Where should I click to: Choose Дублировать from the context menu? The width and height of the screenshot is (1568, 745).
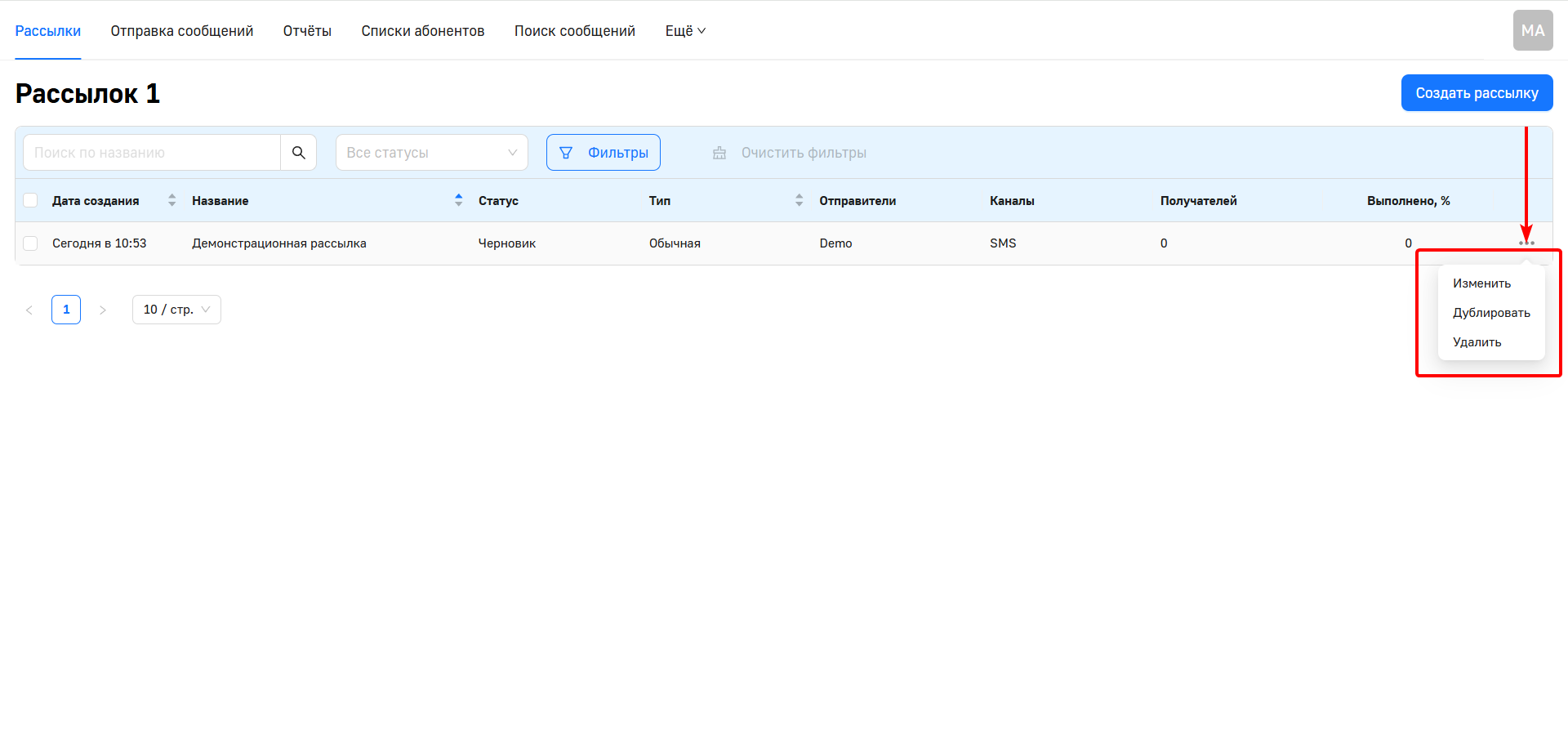click(x=1490, y=313)
